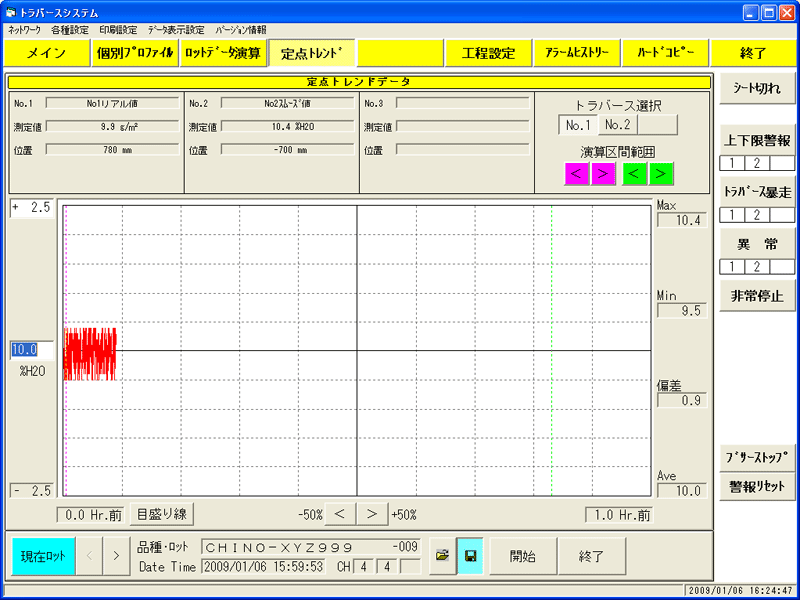Click the 警報リセット button
This screenshot has height=600, width=800.
pos(756,487)
